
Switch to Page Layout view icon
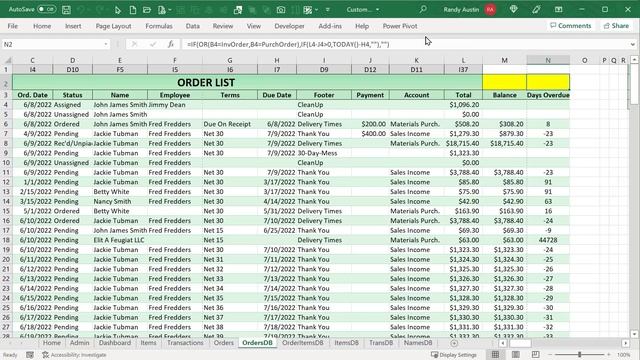pos(516,355)
